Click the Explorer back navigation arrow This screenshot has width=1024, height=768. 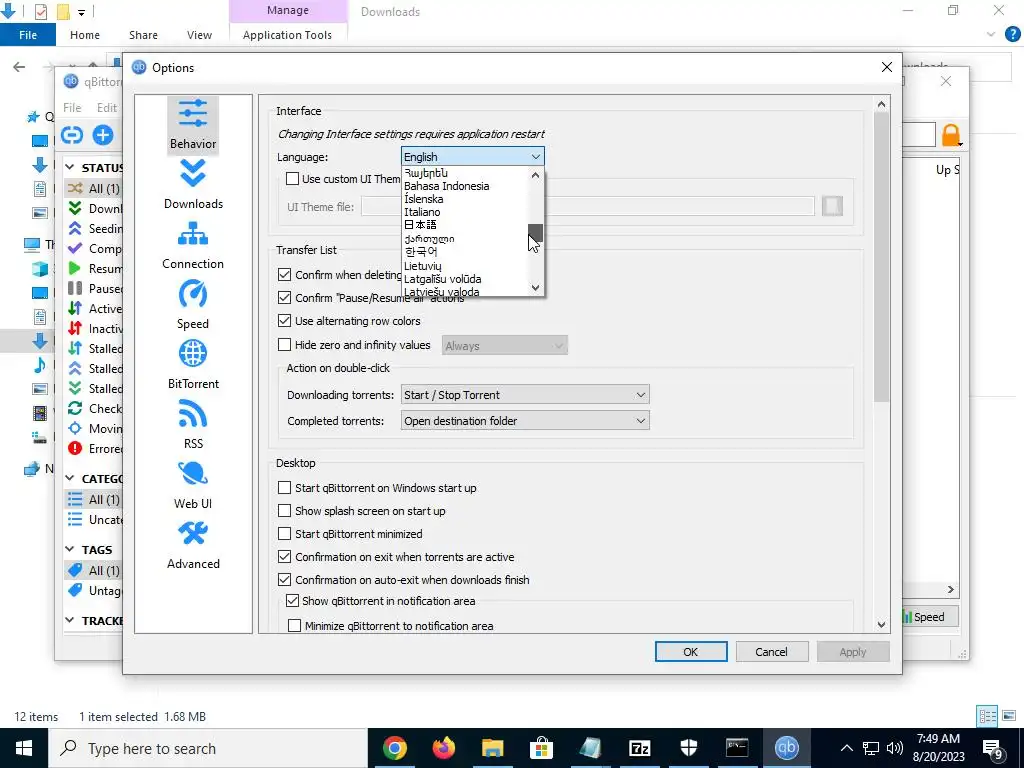pos(19,67)
